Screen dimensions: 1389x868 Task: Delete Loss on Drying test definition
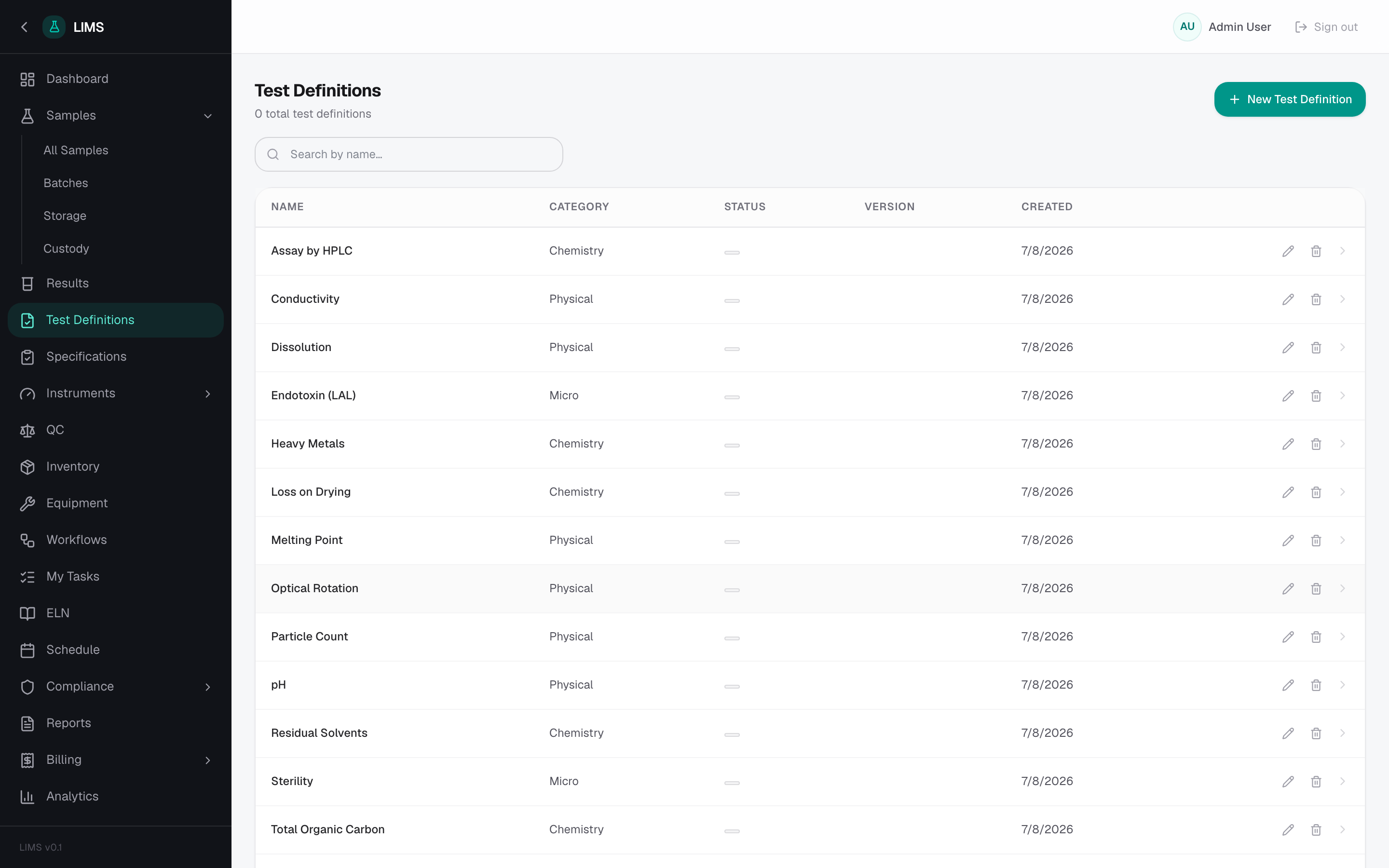point(1316,492)
